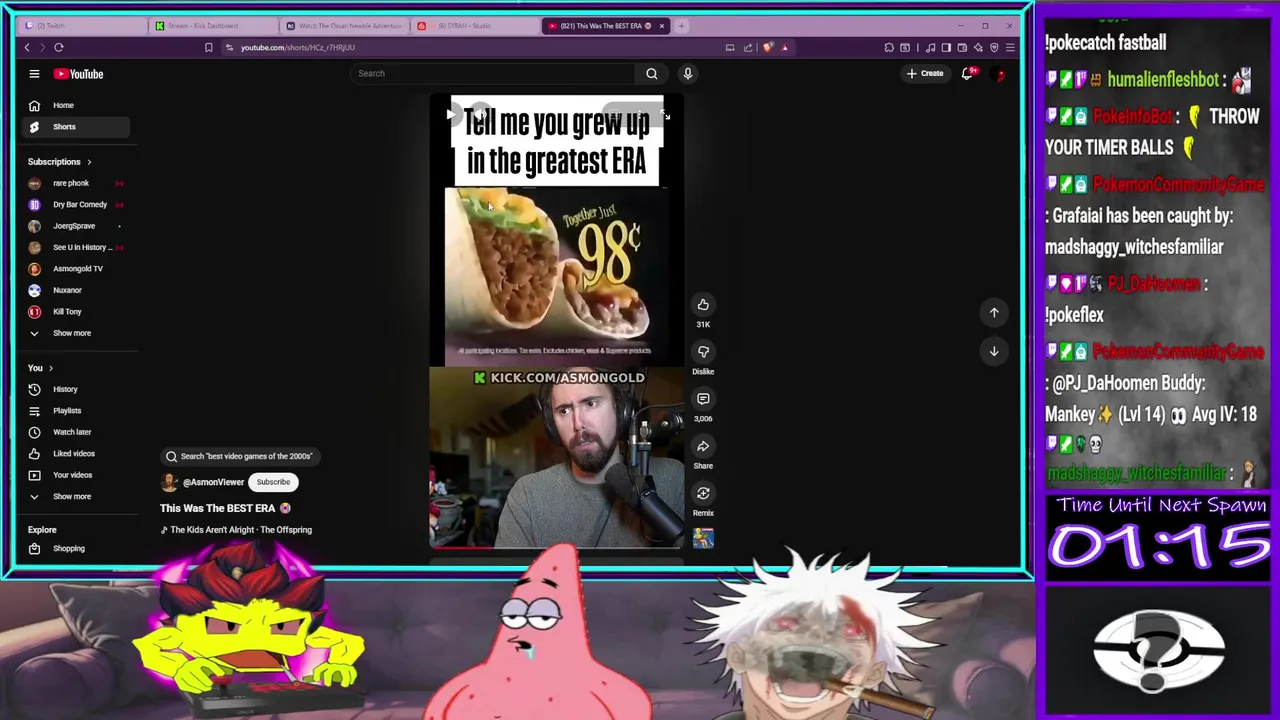
Task: Open the Asmongold TV channel
Action: coord(75,269)
